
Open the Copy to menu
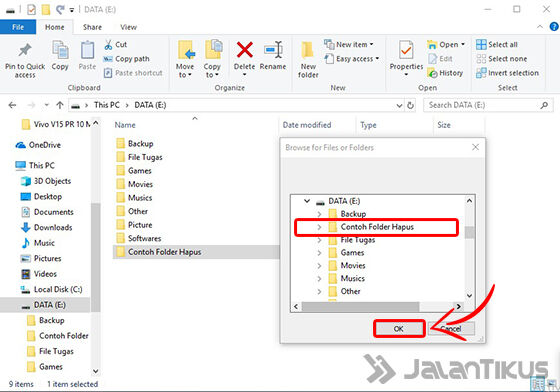click(212, 59)
